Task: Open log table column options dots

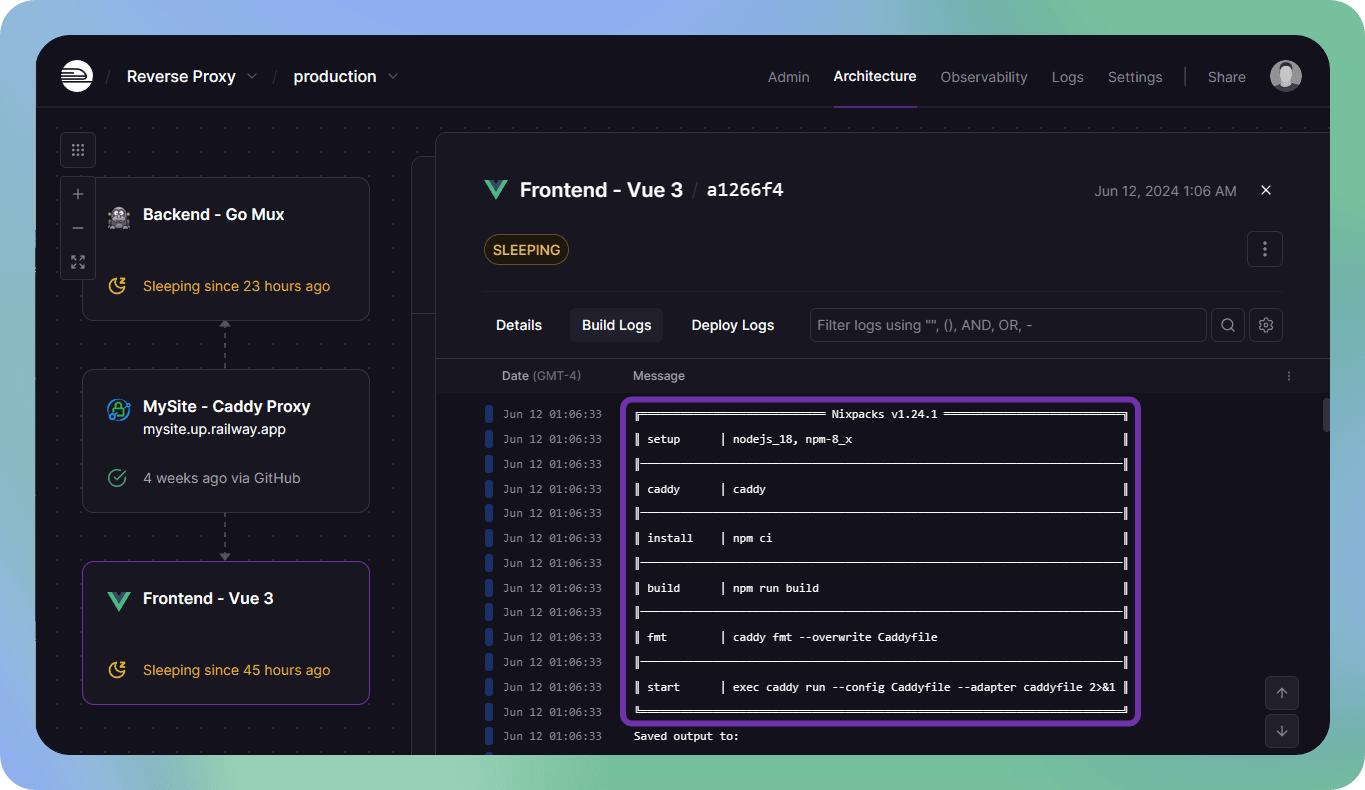Action: 1289,376
